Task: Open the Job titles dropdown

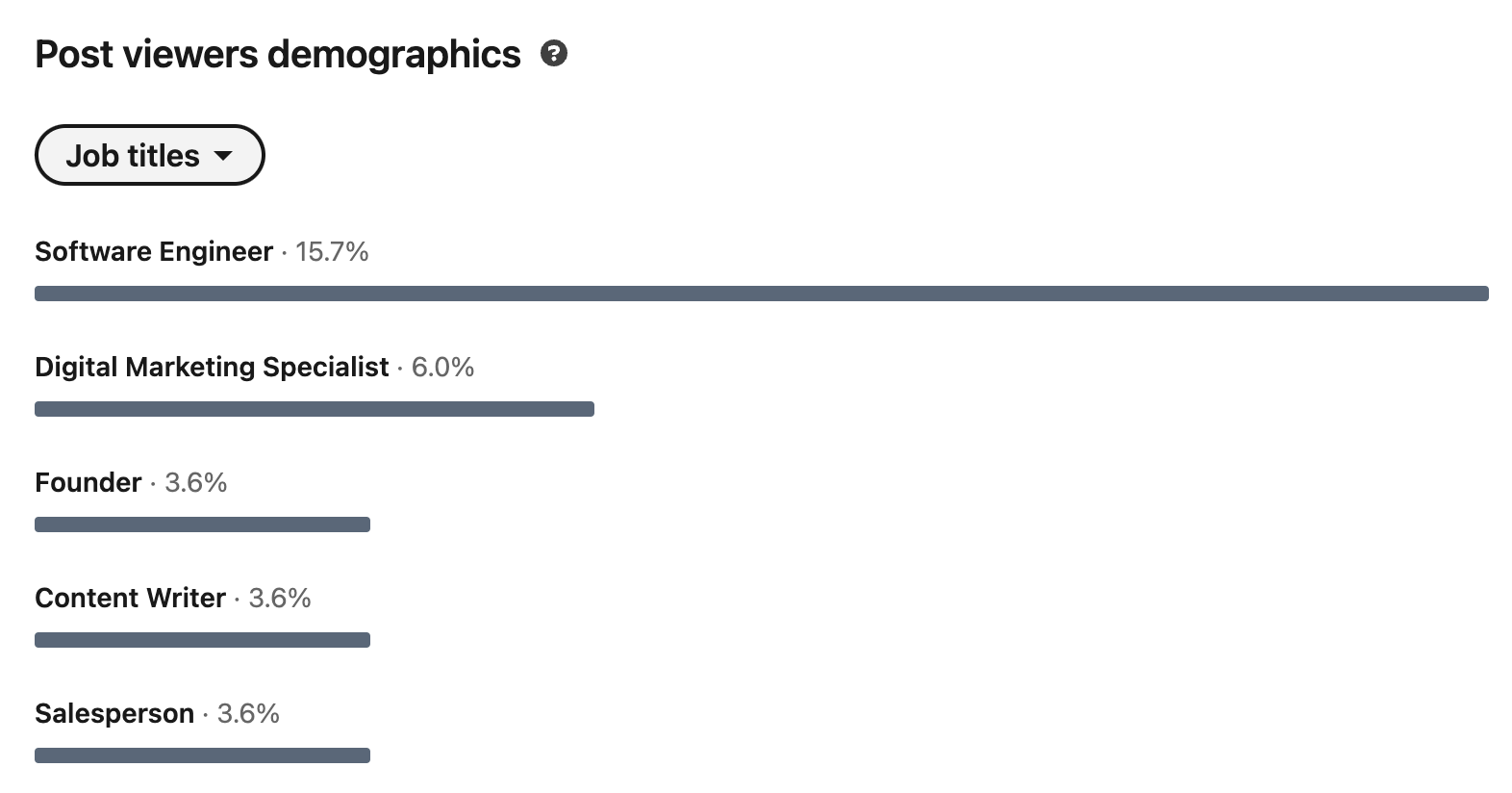Action: pyautogui.click(x=150, y=155)
